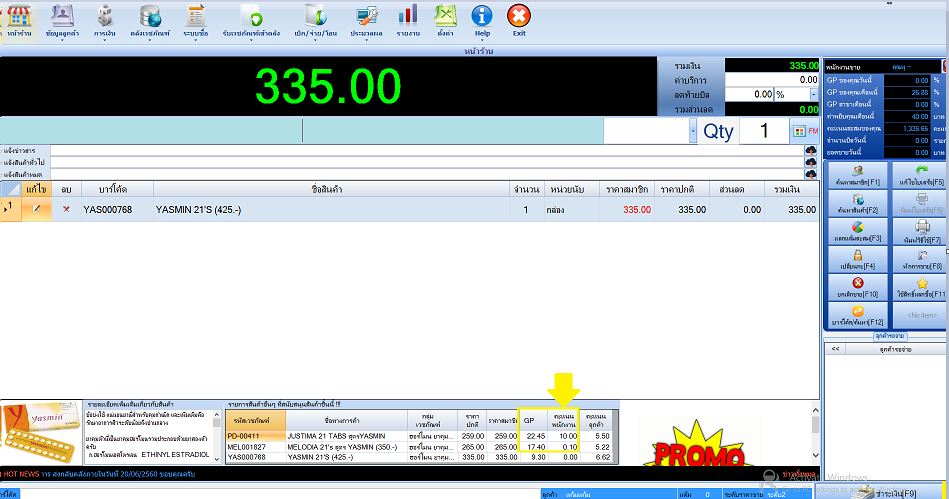Open the storefront (หน้าร้าน) toolbar icon
949x499 pixels.
coord(19,20)
